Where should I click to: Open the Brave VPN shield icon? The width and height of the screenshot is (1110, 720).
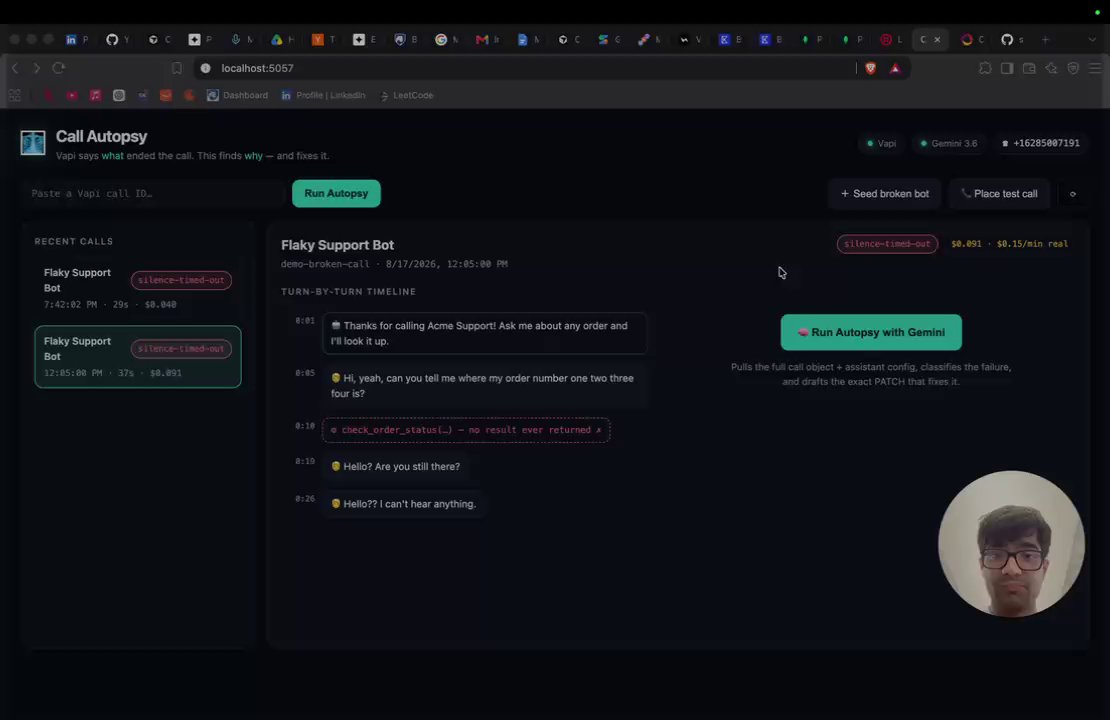1073,68
